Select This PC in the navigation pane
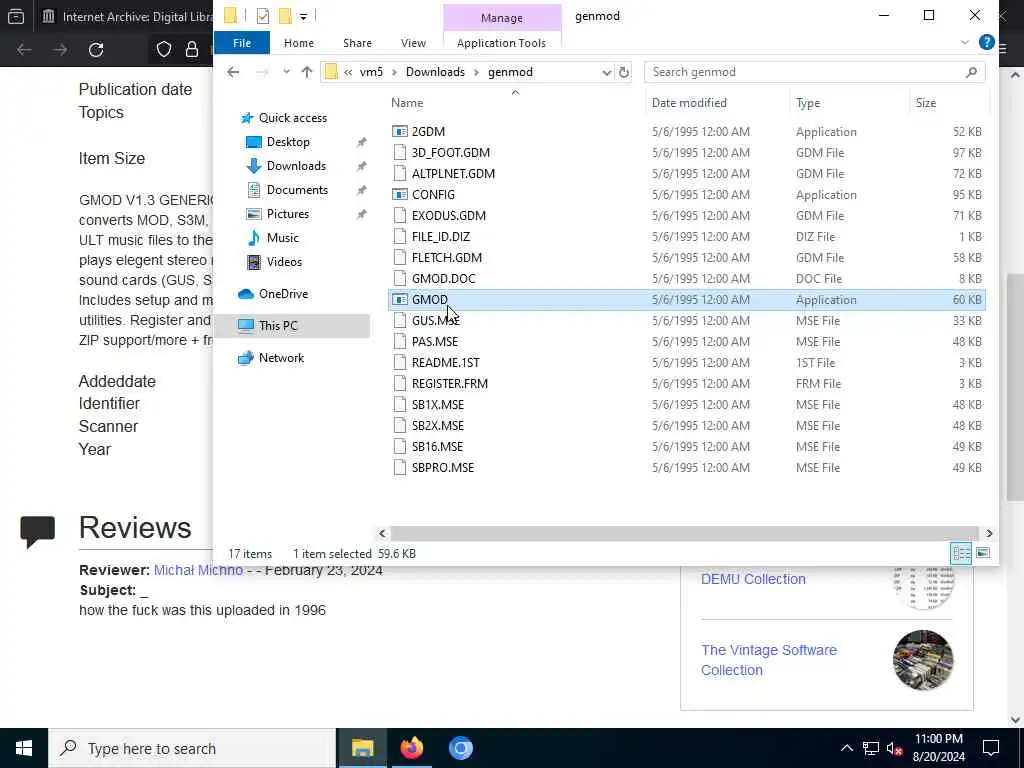 [278, 326]
